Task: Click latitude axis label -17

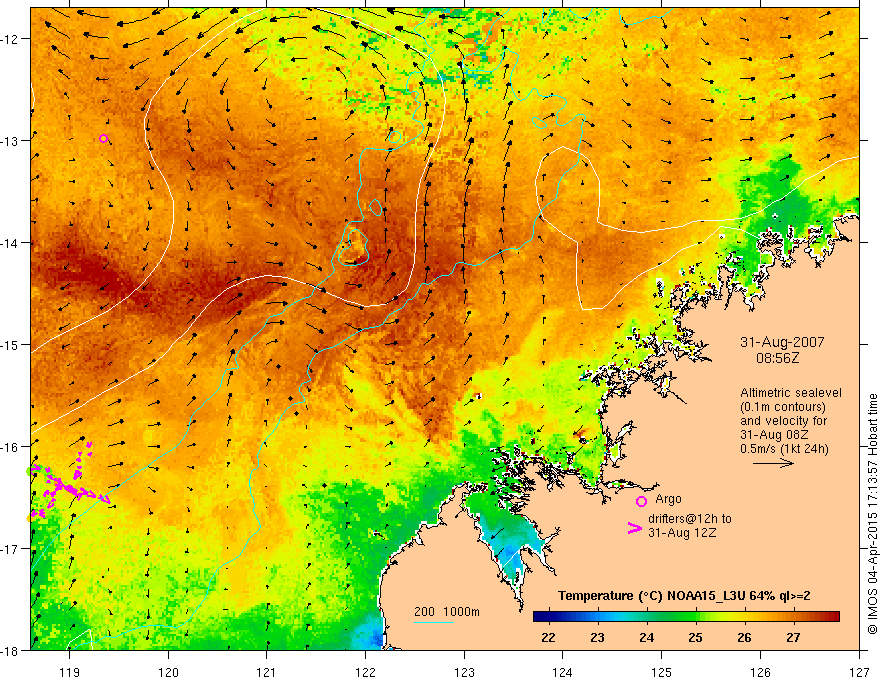Action: pos(11,548)
